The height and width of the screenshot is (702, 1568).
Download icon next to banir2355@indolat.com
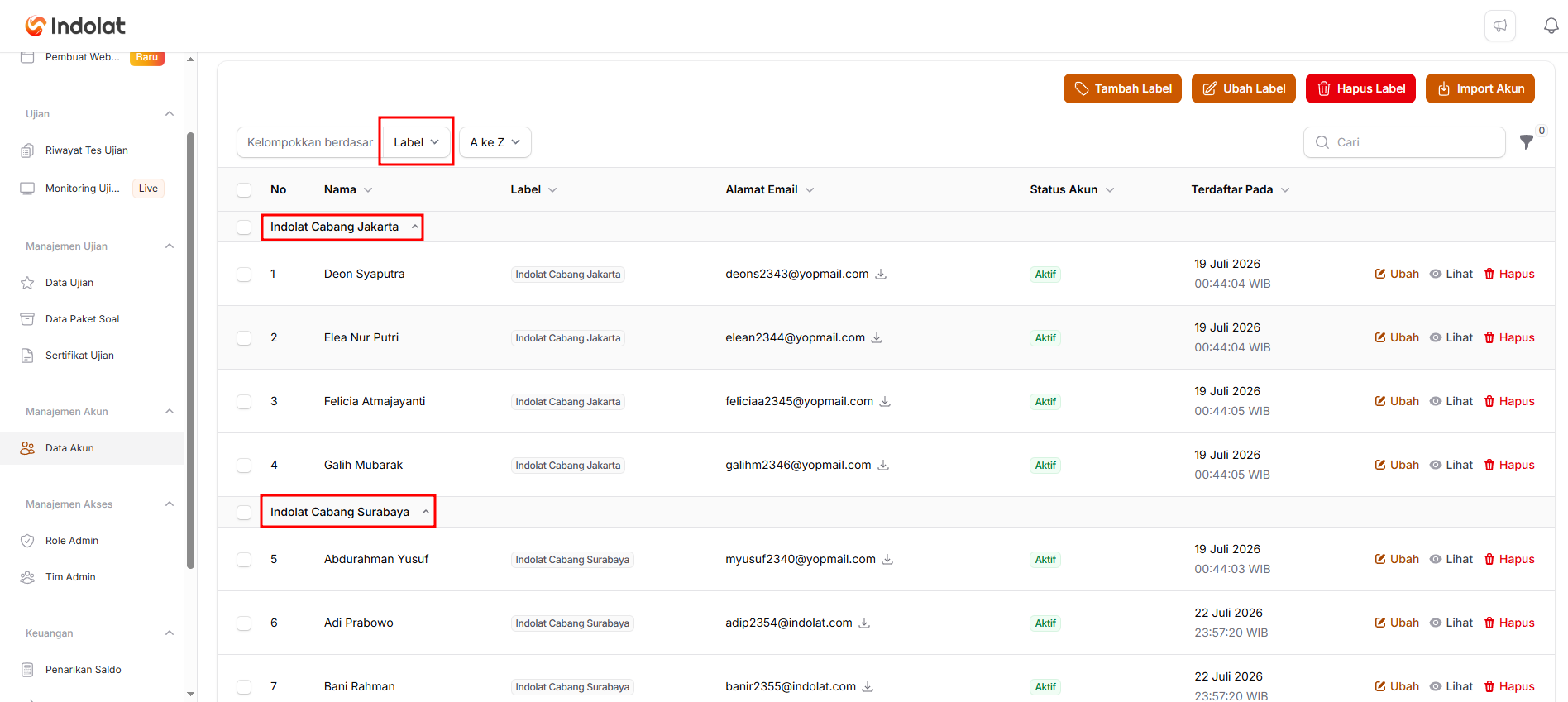coord(868,686)
